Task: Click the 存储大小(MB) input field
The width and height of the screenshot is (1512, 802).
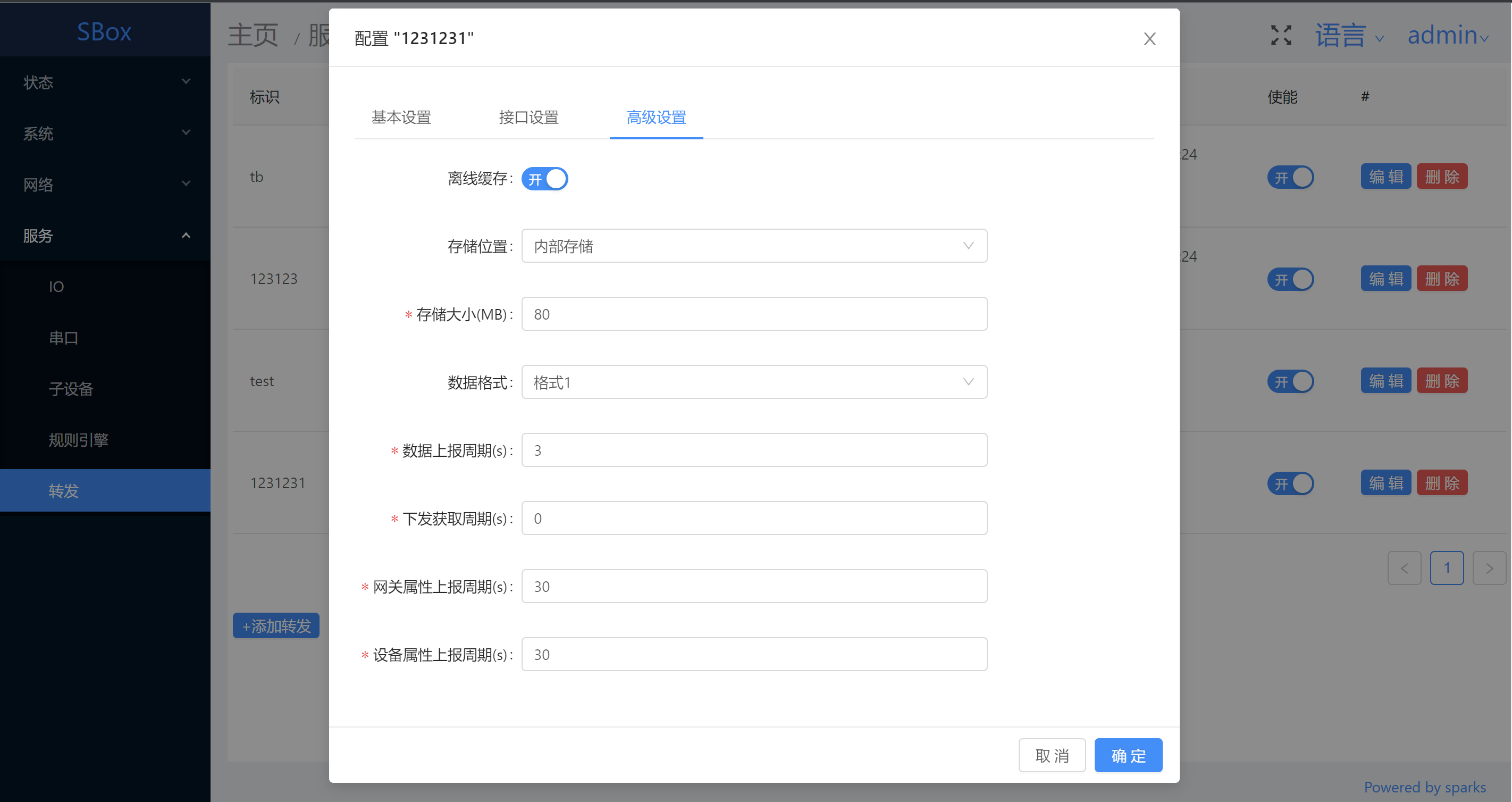Action: pos(754,314)
